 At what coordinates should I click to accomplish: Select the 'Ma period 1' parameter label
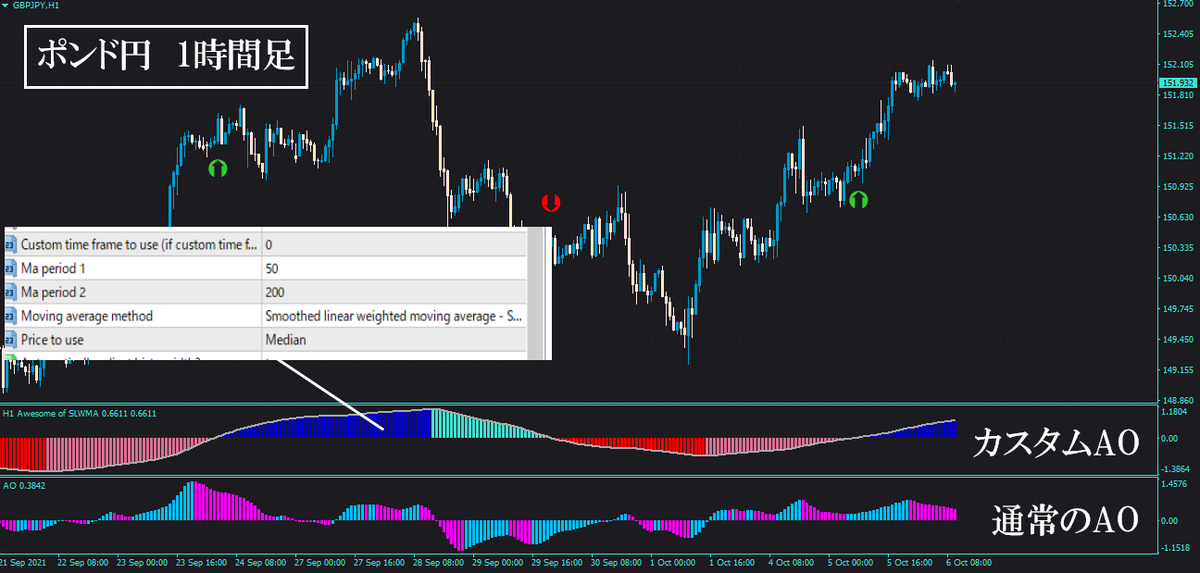tap(51, 268)
